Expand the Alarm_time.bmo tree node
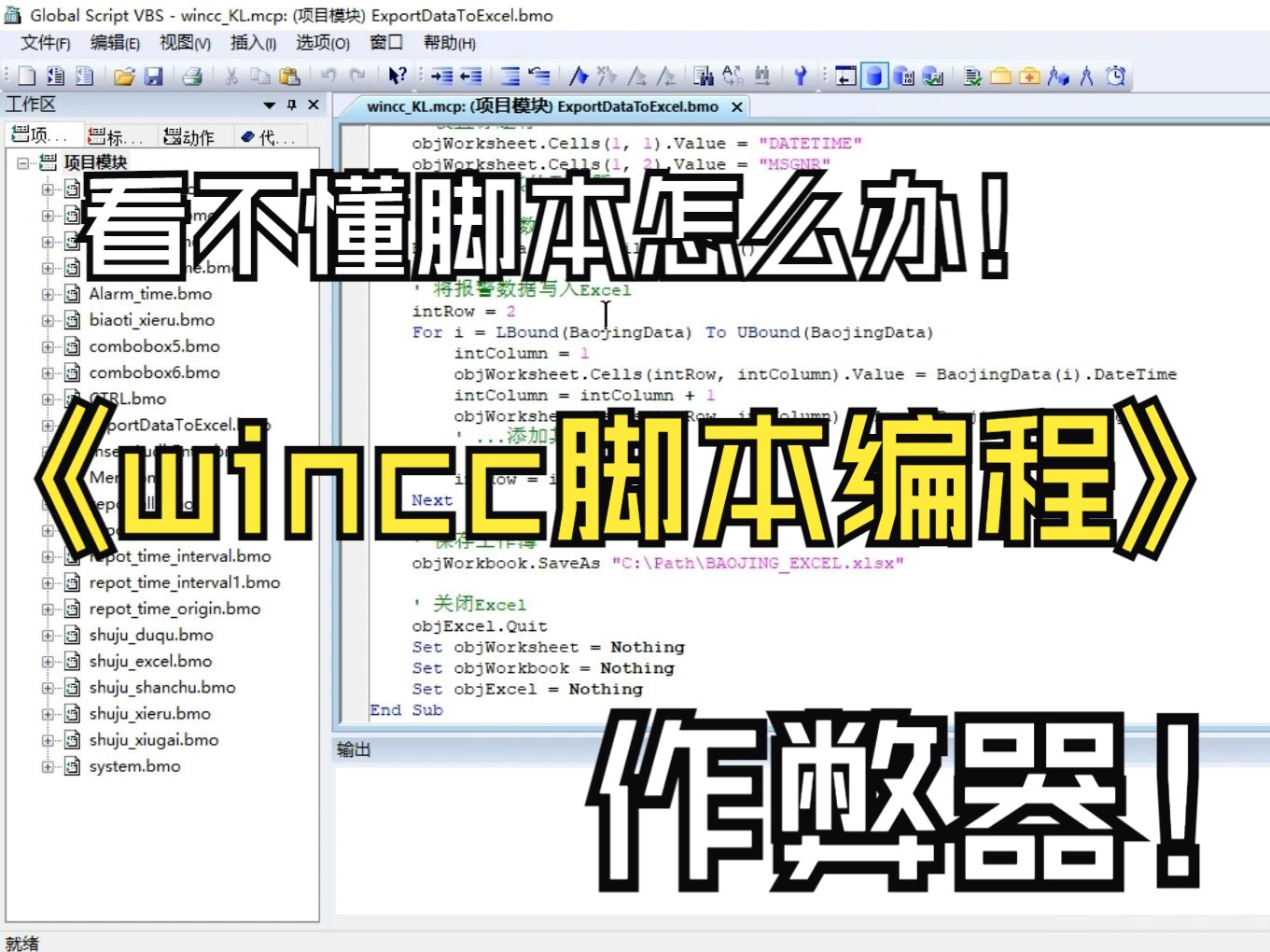Screen dimensions: 1270x952 coord(47,293)
